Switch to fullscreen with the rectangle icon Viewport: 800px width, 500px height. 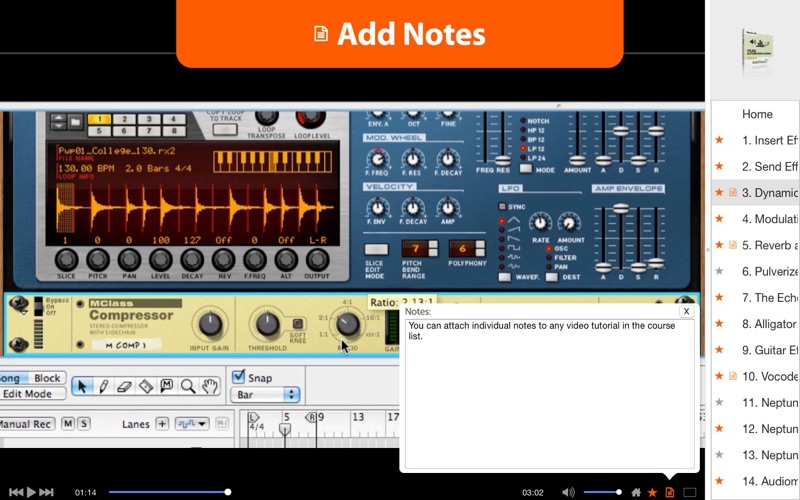(x=689, y=492)
